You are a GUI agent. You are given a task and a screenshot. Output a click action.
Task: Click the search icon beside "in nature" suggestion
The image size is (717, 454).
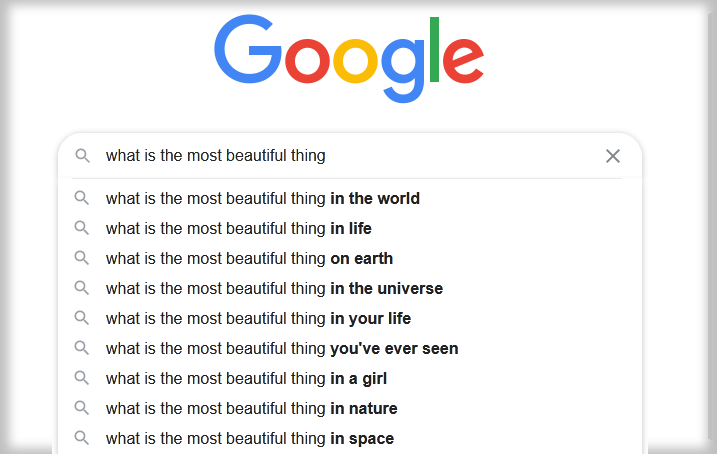tap(82, 408)
